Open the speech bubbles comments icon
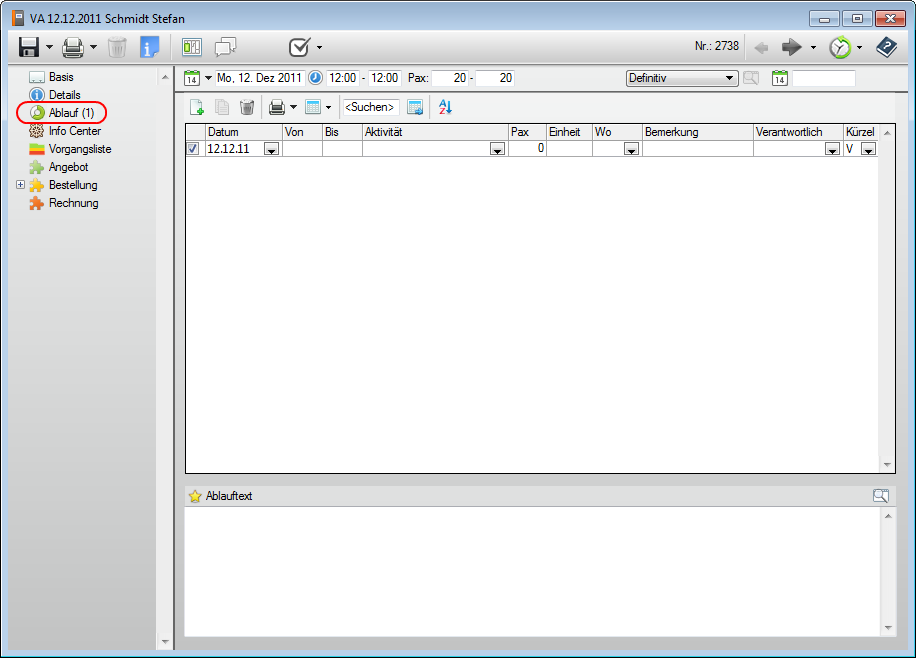Image resolution: width=916 pixels, height=658 pixels. coord(225,47)
